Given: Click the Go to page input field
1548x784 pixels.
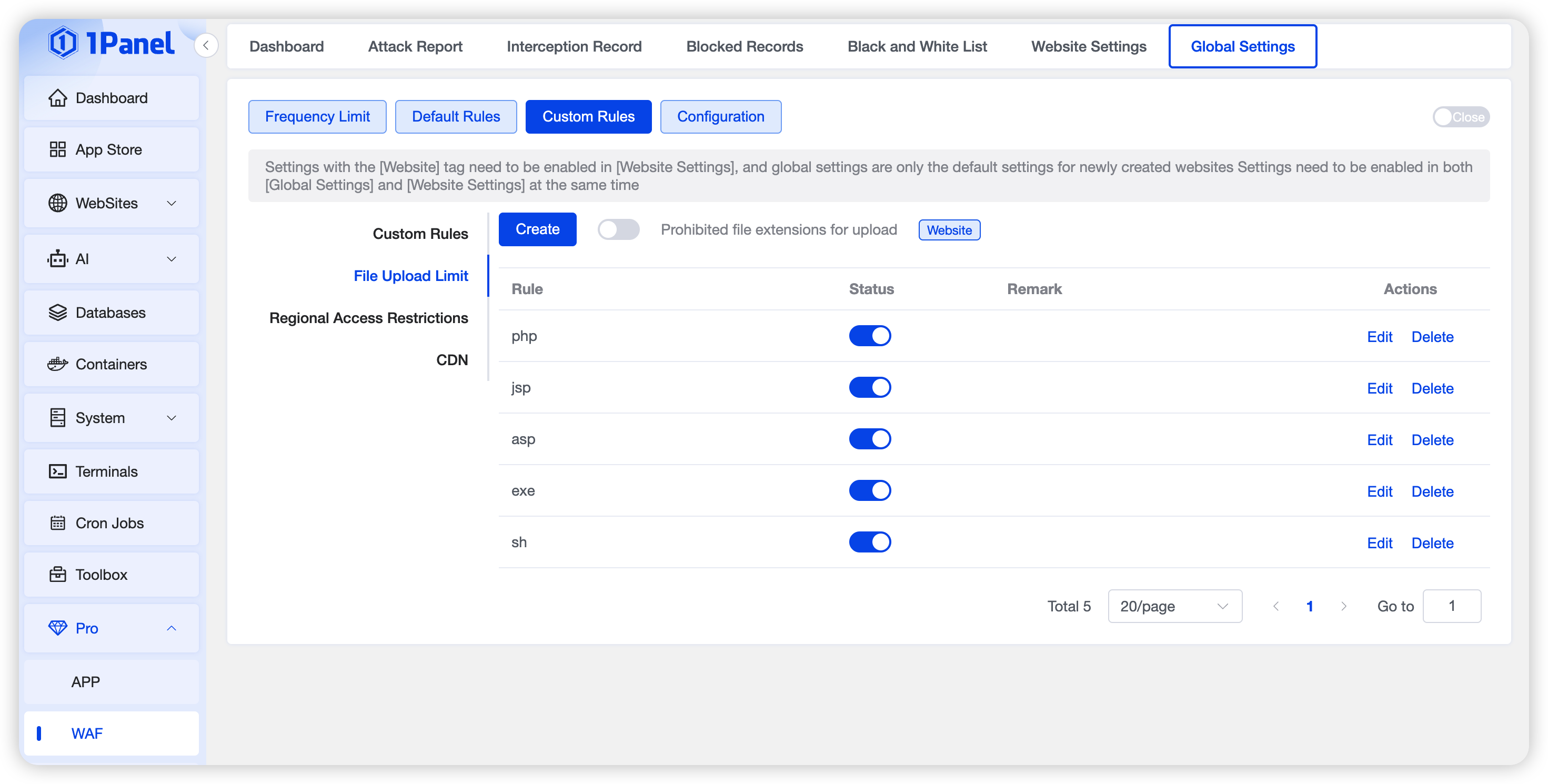Looking at the screenshot, I should tap(1451, 606).
